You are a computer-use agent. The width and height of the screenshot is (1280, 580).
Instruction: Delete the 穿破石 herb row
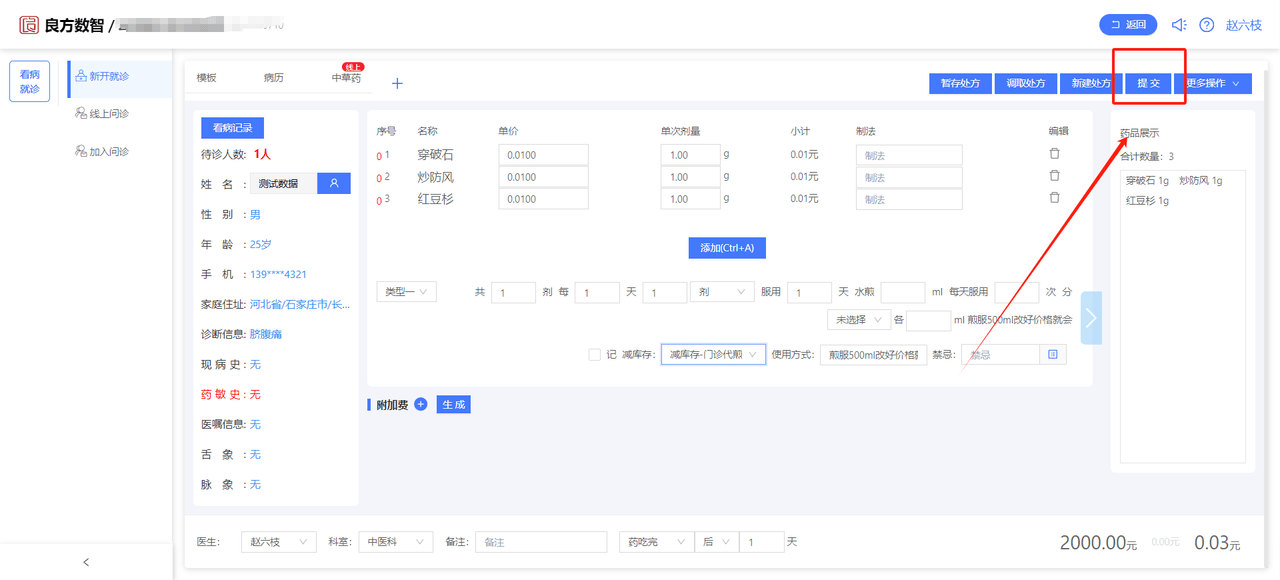tap(1054, 154)
